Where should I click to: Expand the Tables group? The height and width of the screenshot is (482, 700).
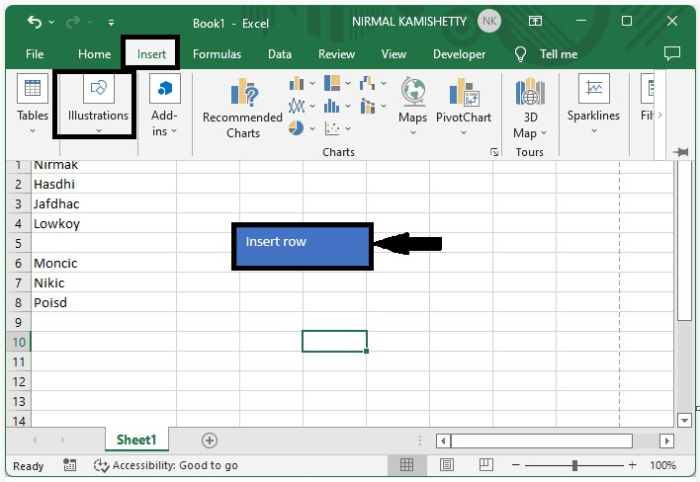point(33,105)
